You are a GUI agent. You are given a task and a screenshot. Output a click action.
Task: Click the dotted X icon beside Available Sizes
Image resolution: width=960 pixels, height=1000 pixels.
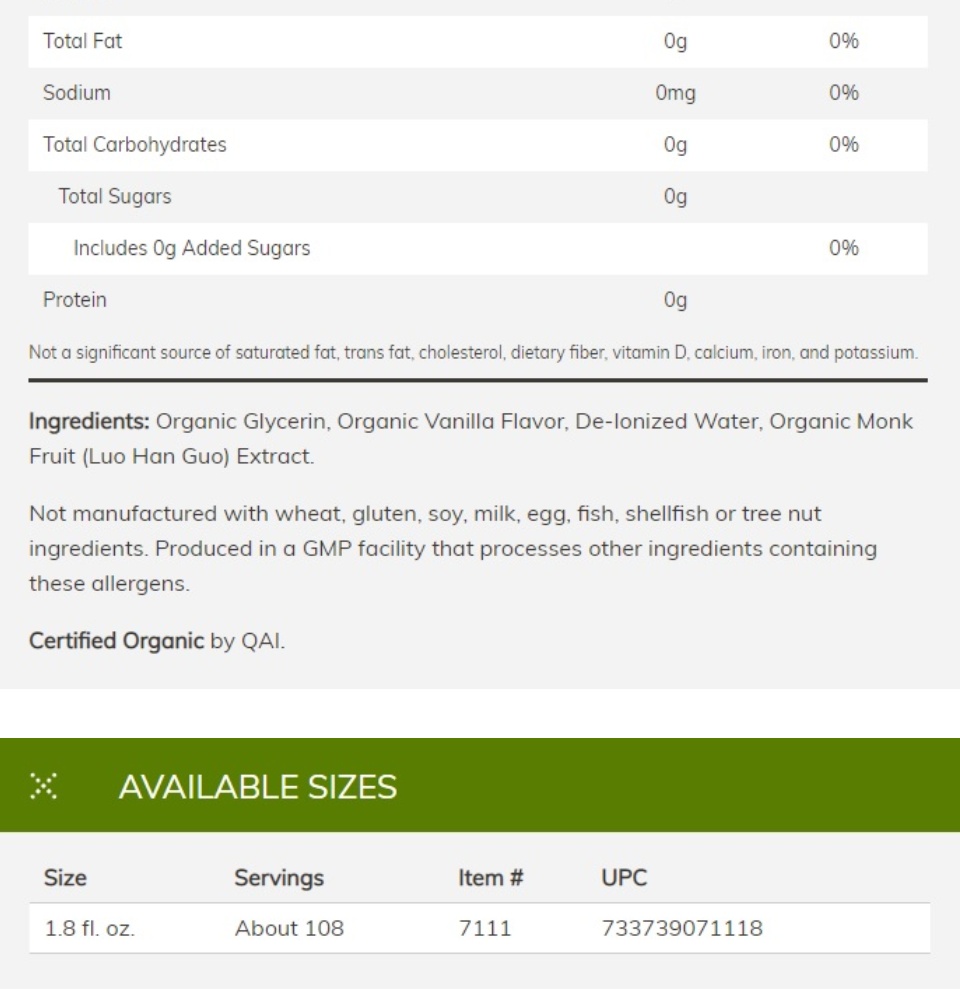coord(43,786)
